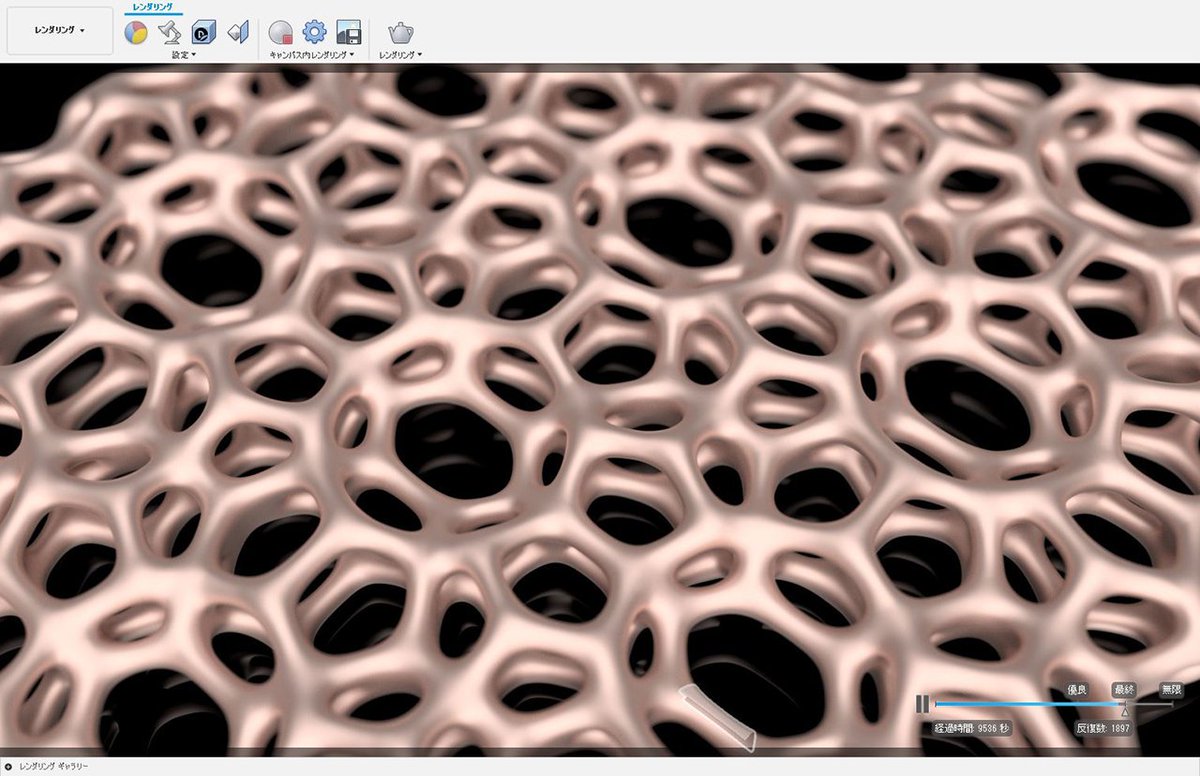
Task: Click the 反復数 1897 readout
Action: pos(1103,728)
